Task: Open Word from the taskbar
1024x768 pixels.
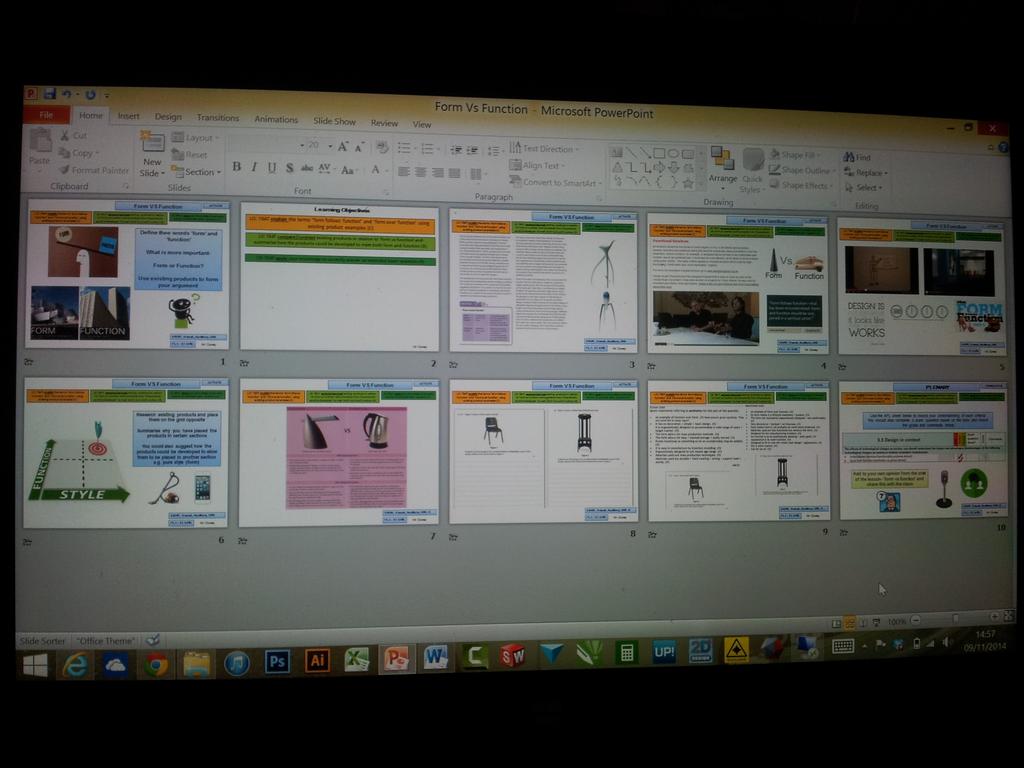Action: (436, 656)
